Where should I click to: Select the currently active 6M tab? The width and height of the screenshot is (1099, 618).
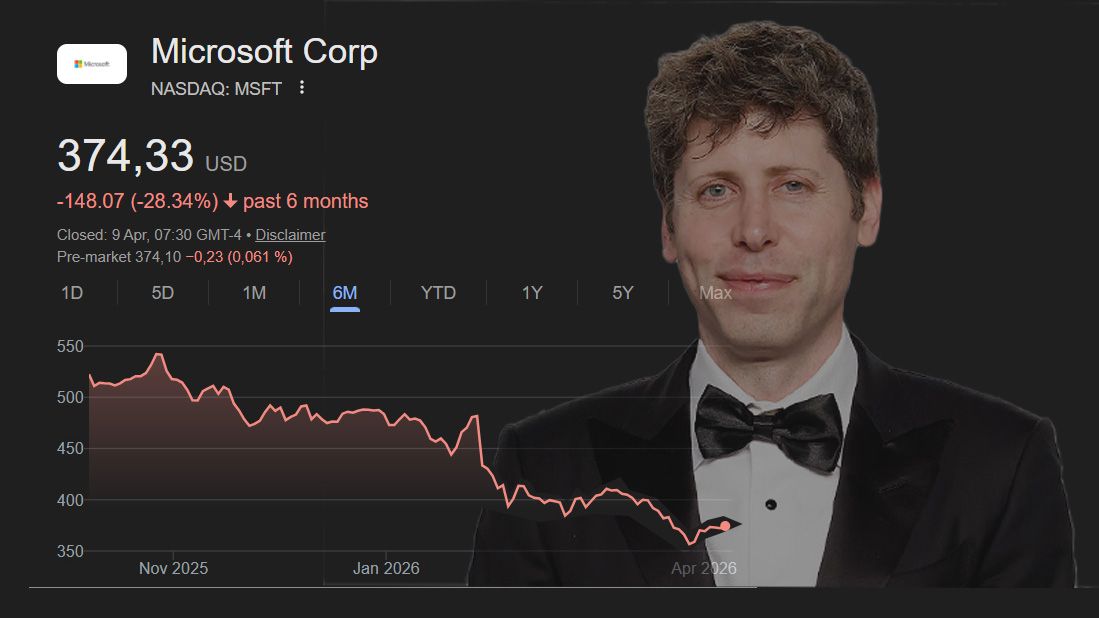345,293
